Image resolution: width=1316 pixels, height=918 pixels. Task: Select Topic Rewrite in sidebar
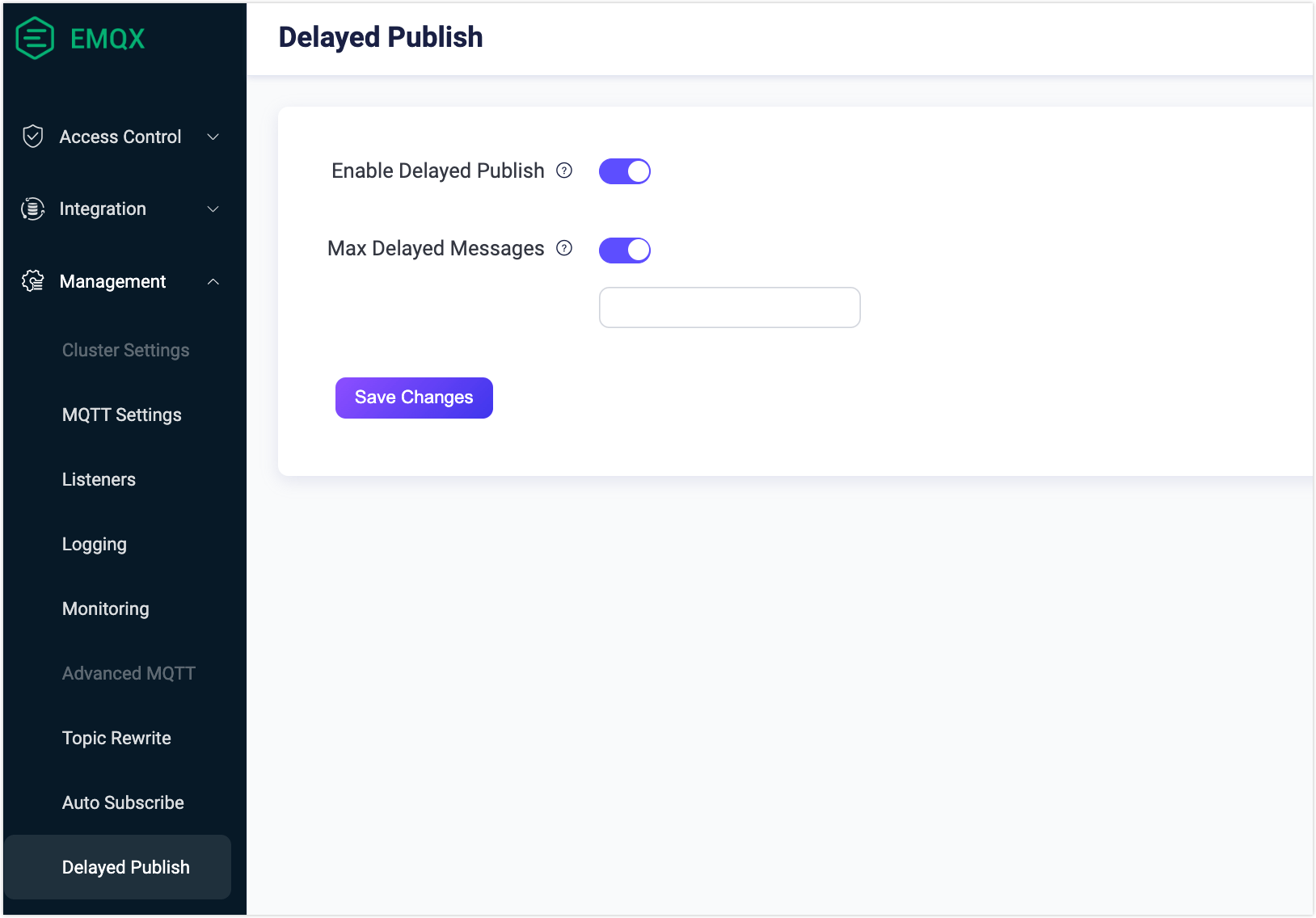[x=116, y=738]
